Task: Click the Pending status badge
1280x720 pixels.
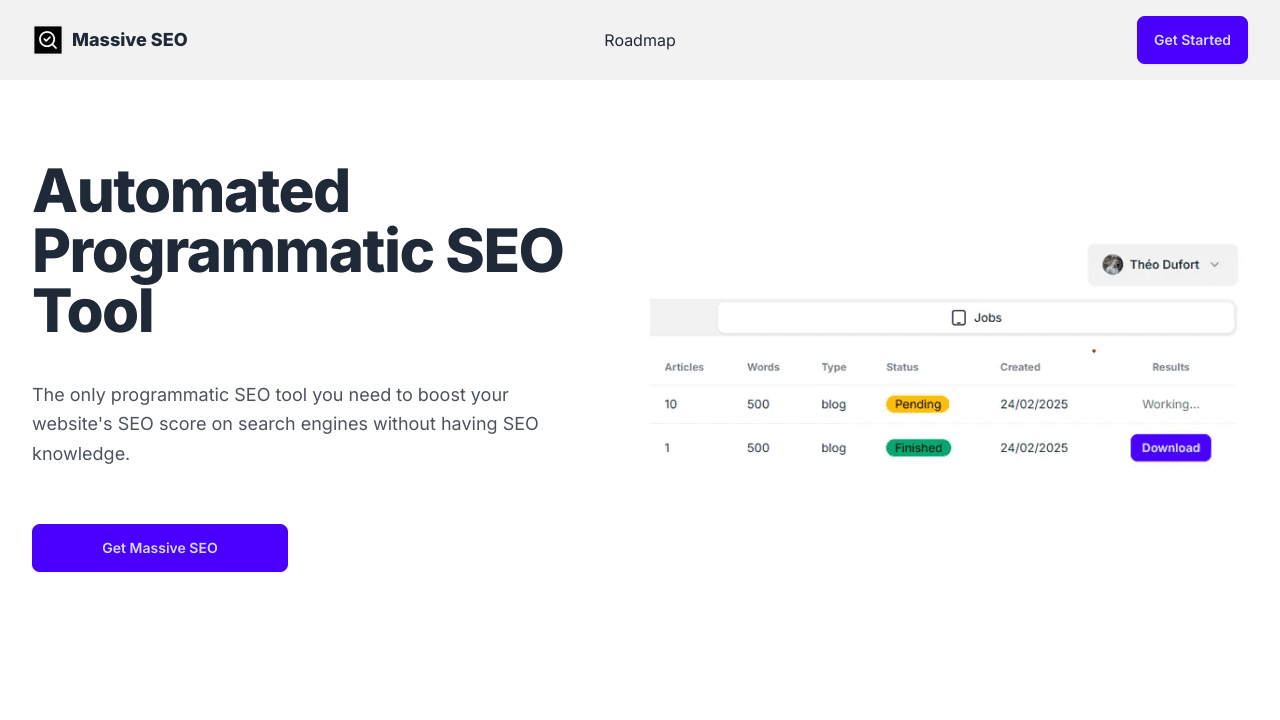Action: click(917, 404)
